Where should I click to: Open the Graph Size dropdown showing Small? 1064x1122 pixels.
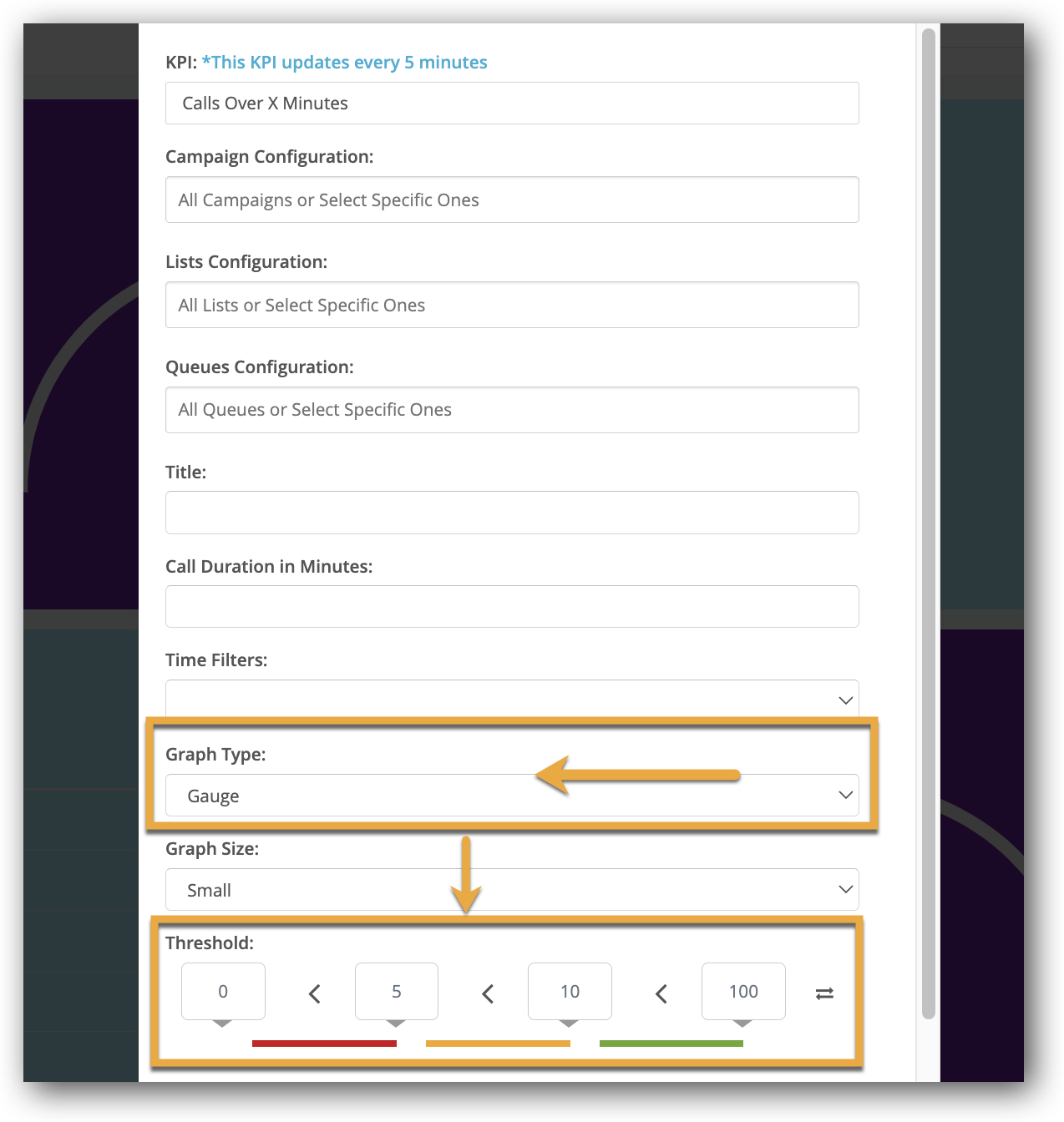pyautogui.click(x=511, y=890)
